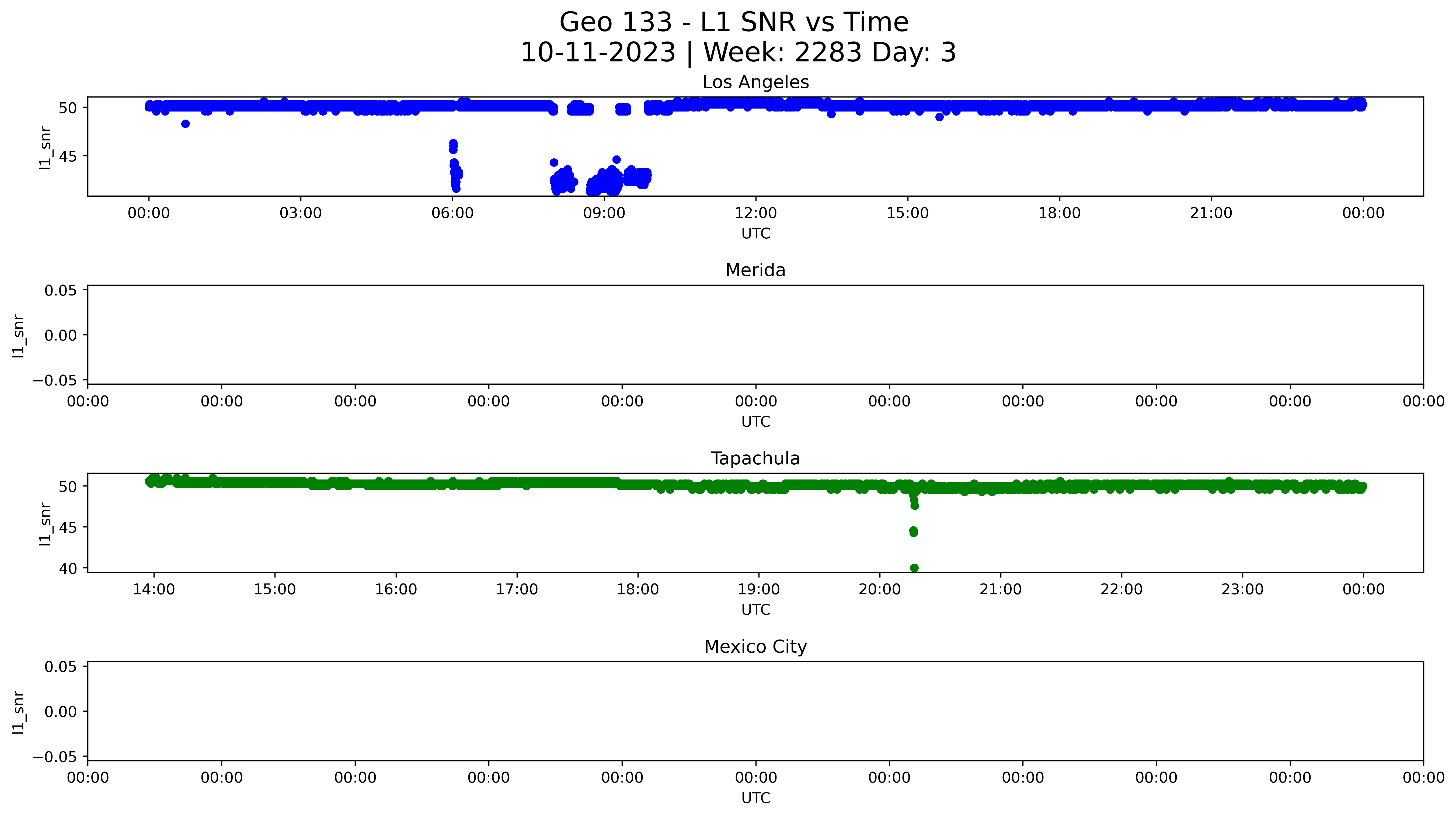The height and width of the screenshot is (817, 1456).
Task: Click the 45 y-tick label on Tapachula plot
Action: coord(68,527)
